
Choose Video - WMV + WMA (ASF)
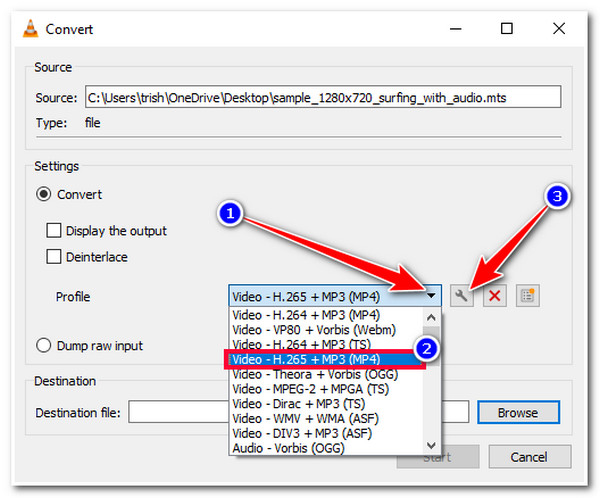[x=326, y=419]
